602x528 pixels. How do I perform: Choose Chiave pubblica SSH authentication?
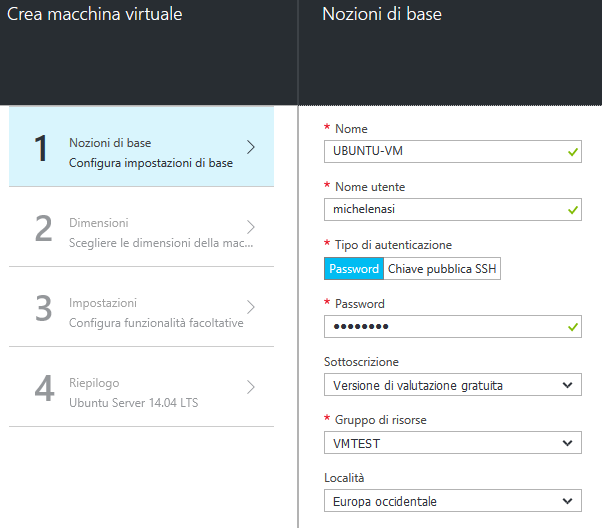click(x=442, y=269)
